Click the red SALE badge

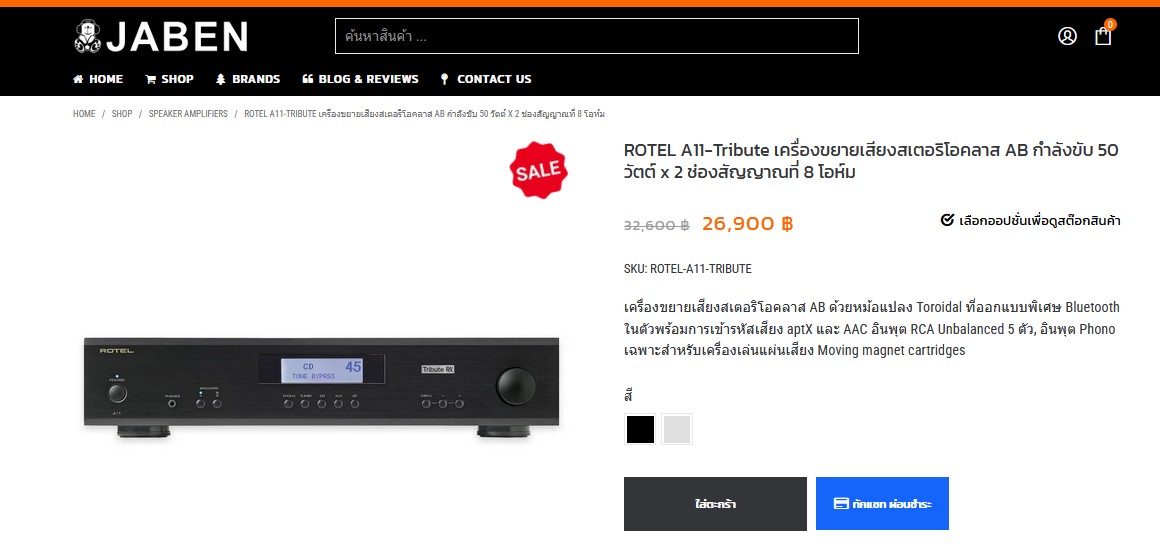[538, 170]
